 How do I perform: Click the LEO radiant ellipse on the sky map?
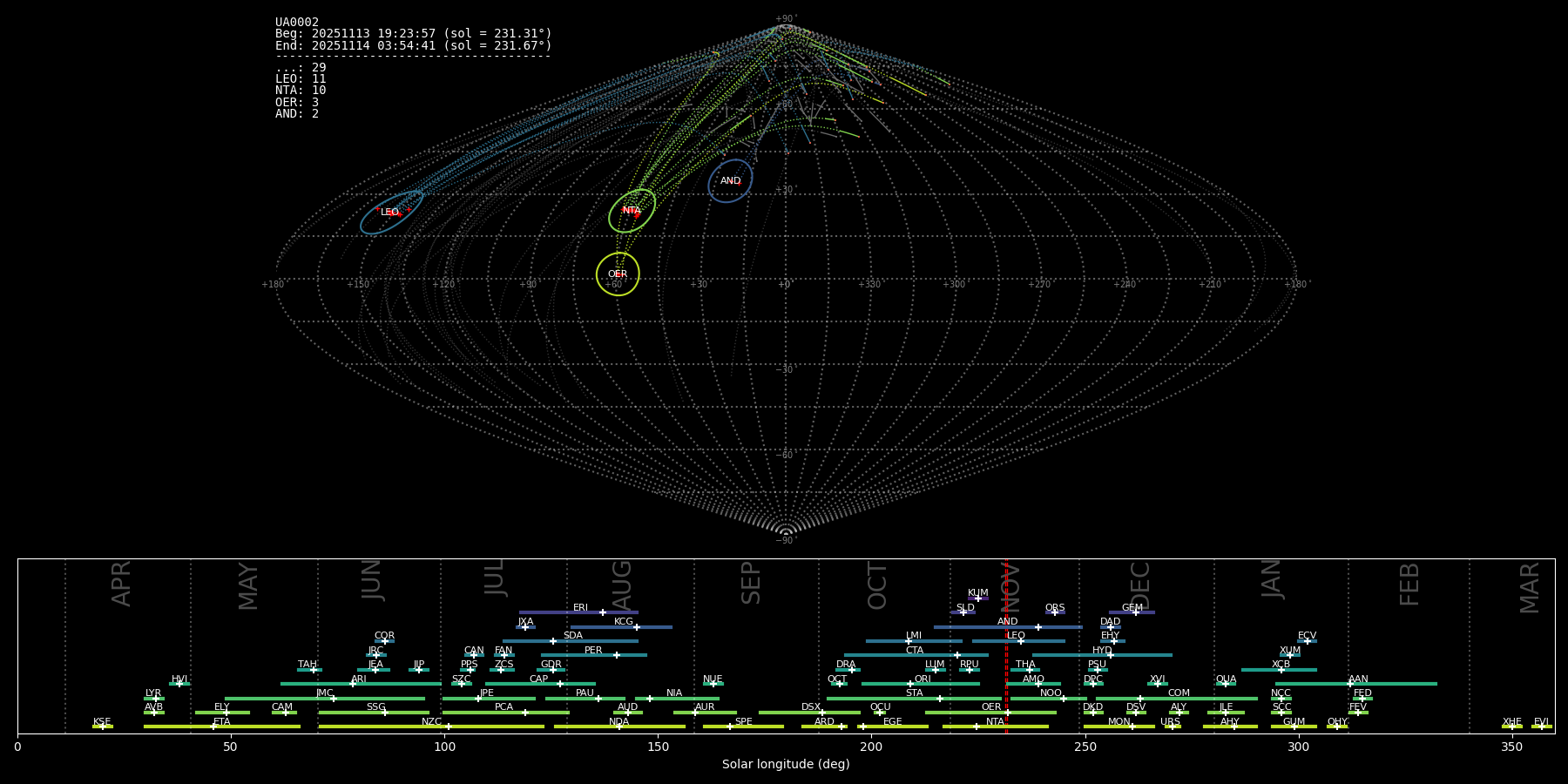[391, 213]
